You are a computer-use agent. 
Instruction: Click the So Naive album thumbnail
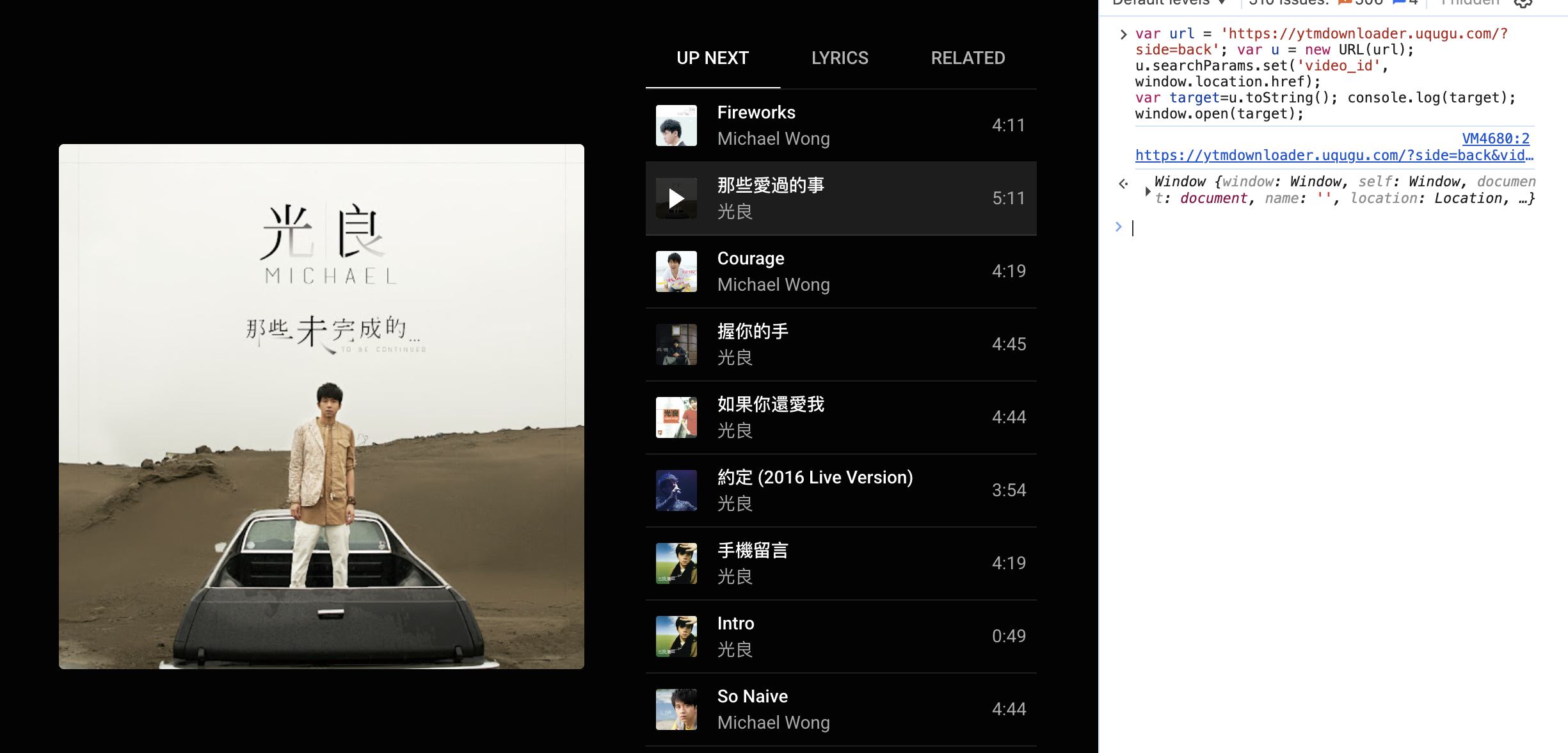[676, 709]
